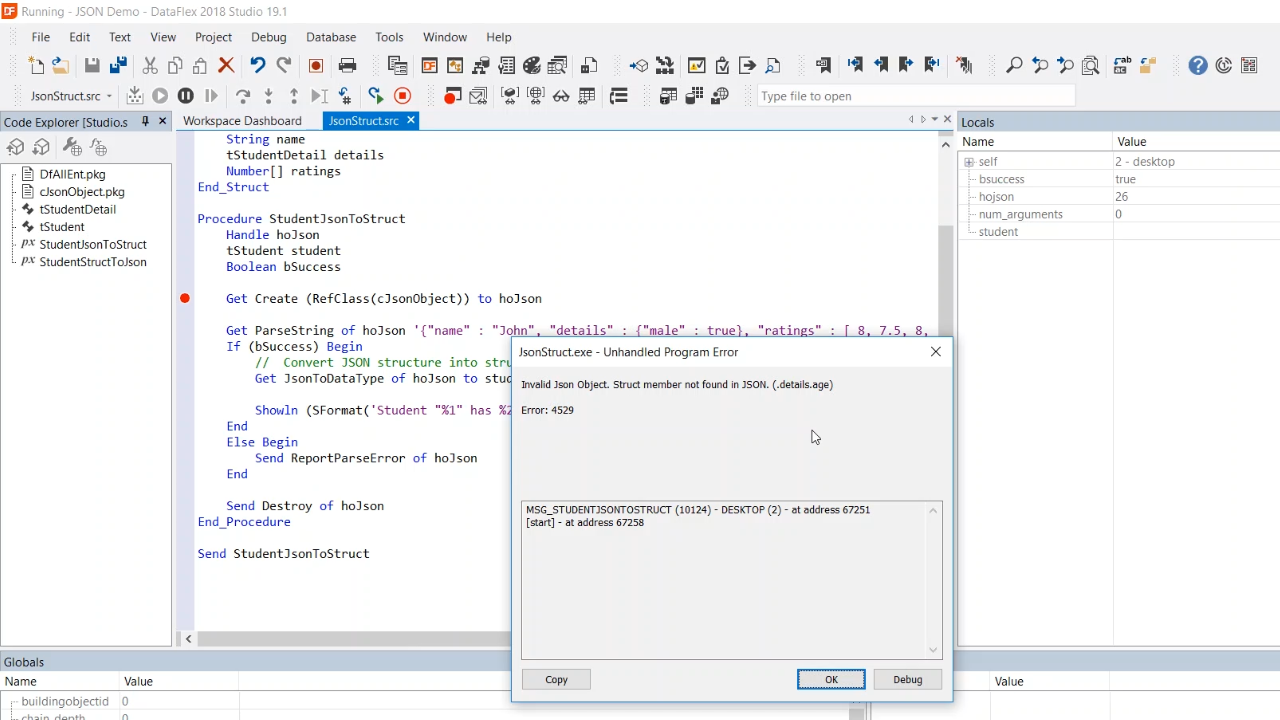The height and width of the screenshot is (720, 1280).
Task: Expand the self node in Locals
Action: coord(969,162)
